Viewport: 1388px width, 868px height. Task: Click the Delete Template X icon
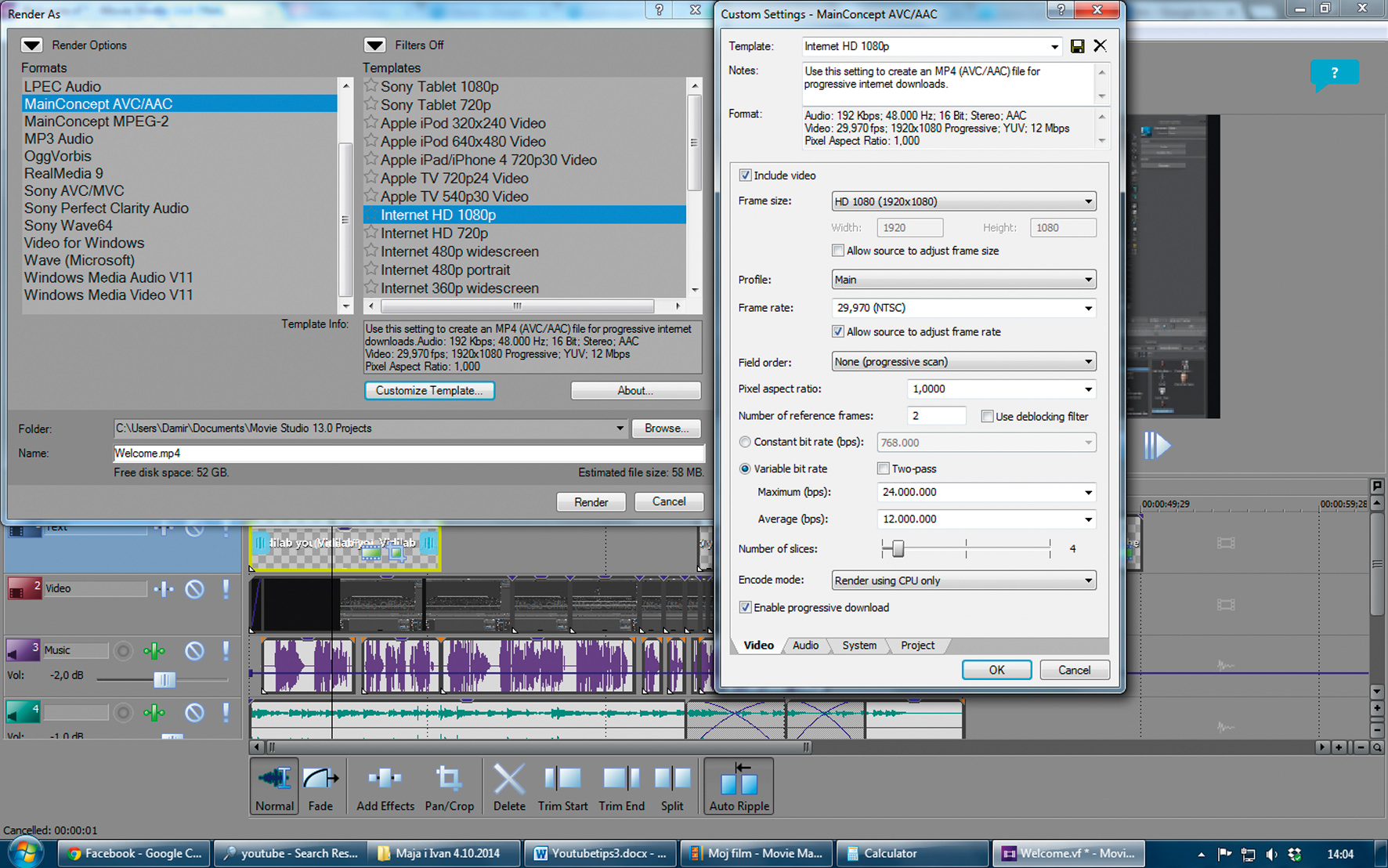pyautogui.click(x=1101, y=45)
